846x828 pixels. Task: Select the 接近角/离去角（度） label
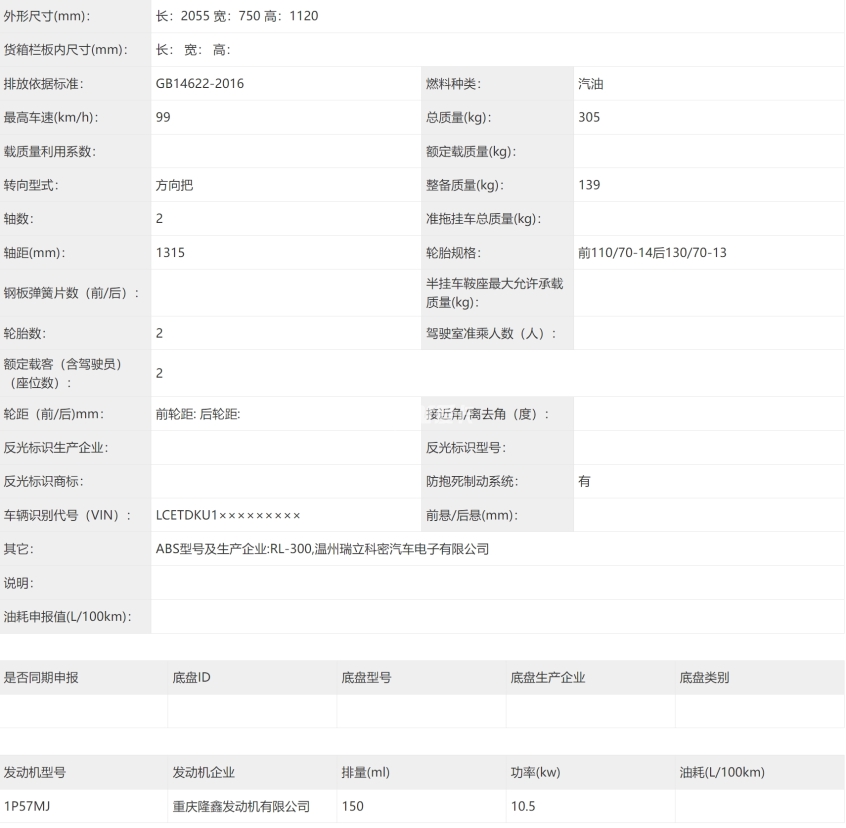coord(488,414)
